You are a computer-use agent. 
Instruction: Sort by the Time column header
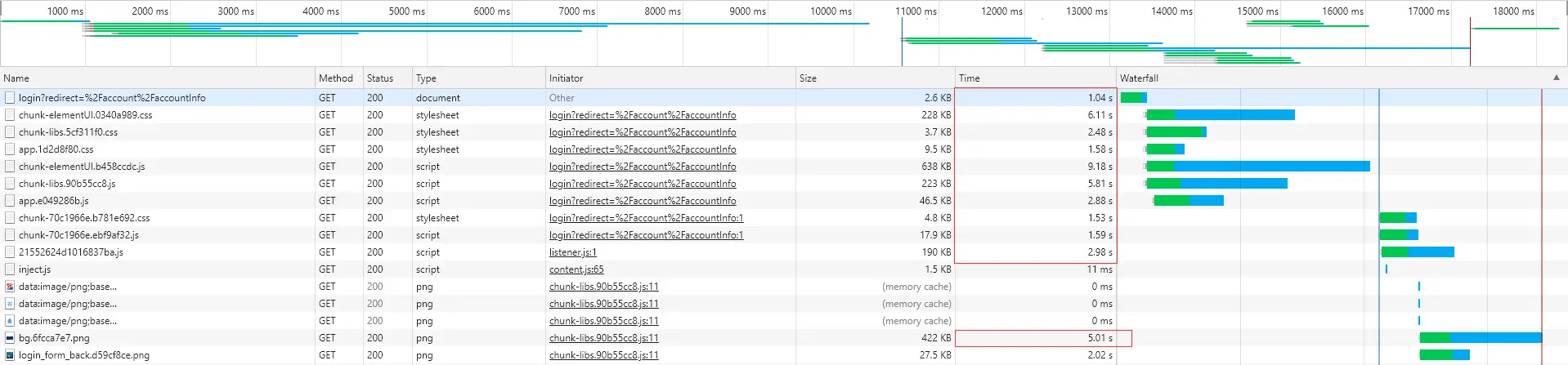(x=1035, y=78)
